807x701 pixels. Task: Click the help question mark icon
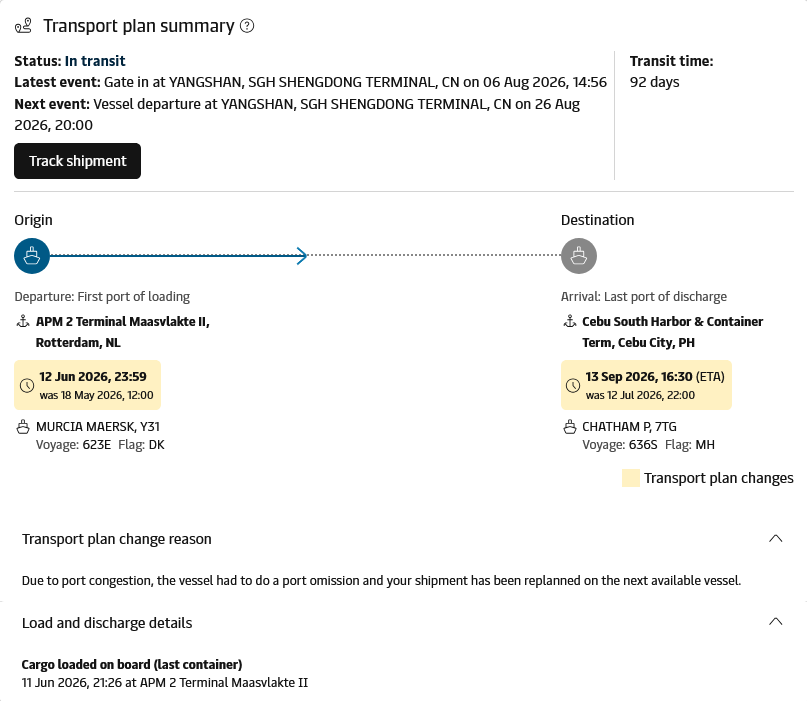pyautogui.click(x=247, y=26)
